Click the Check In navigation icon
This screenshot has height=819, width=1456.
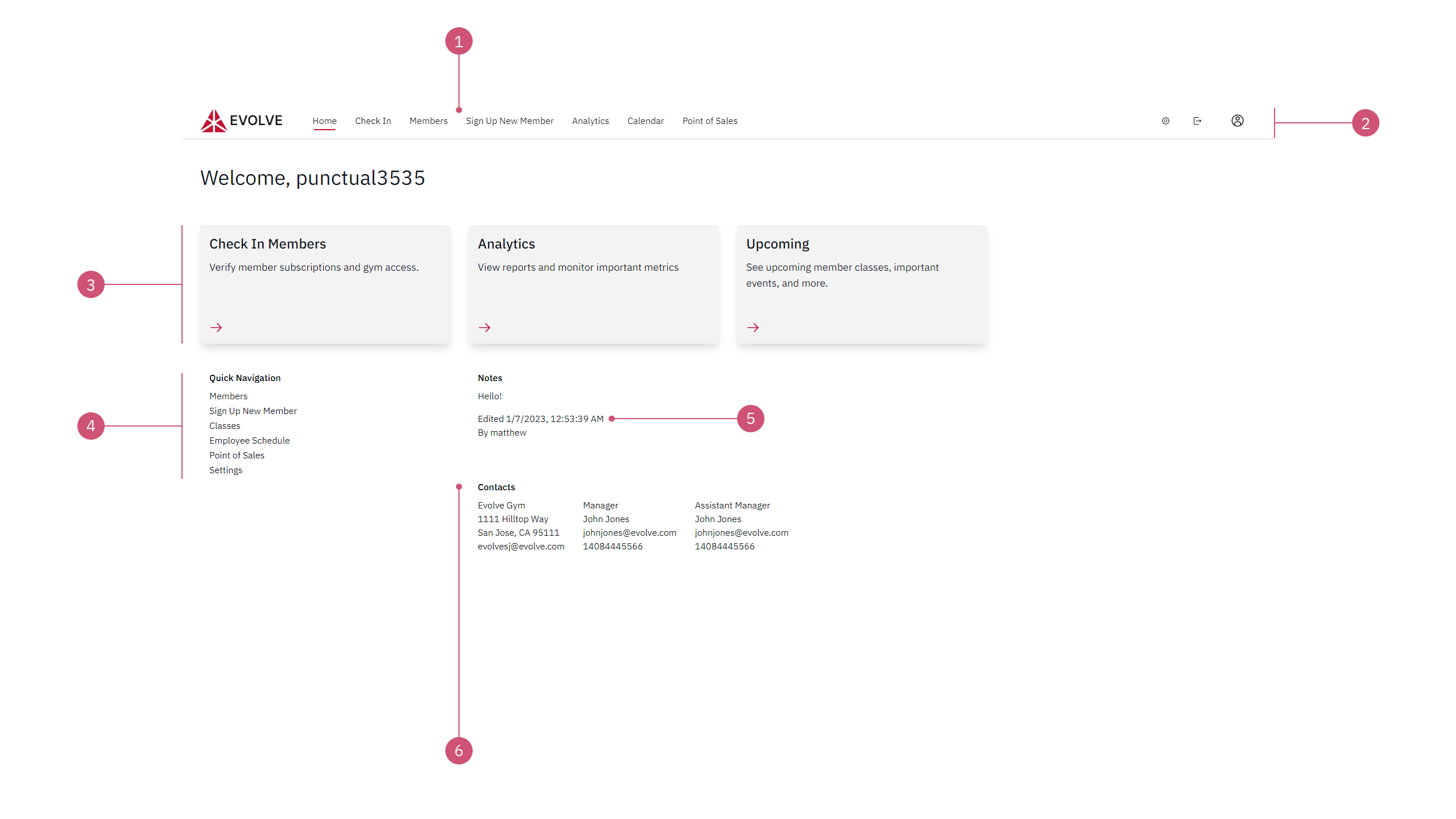[372, 121]
